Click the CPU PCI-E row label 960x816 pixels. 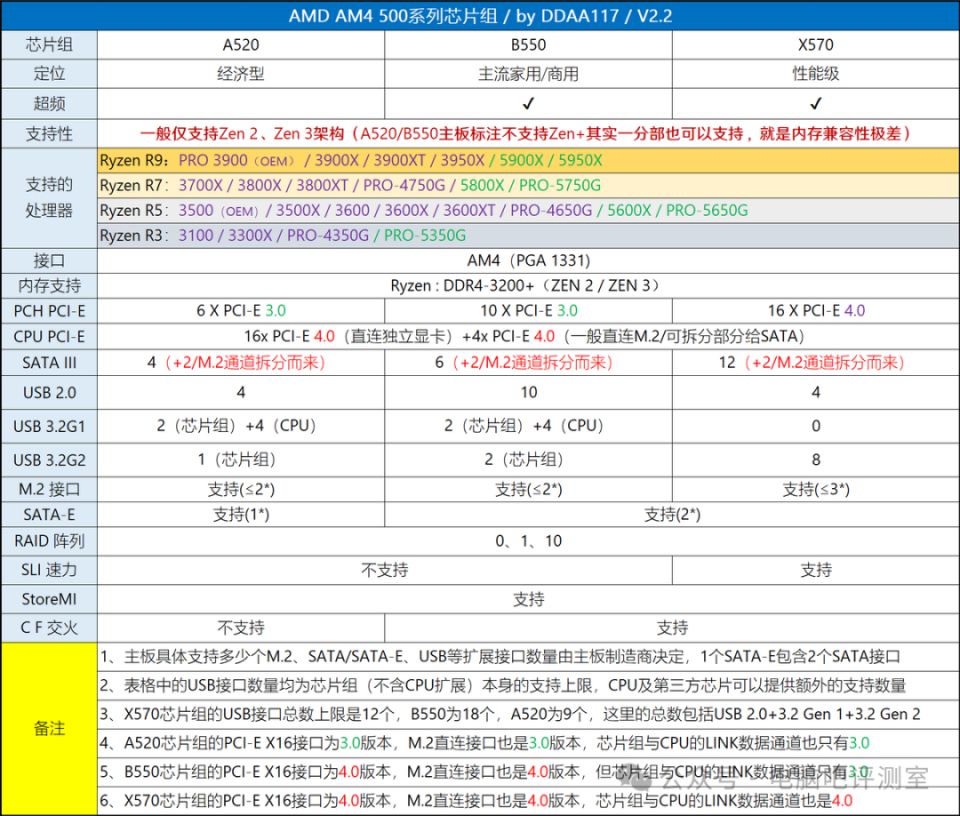pos(49,337)
